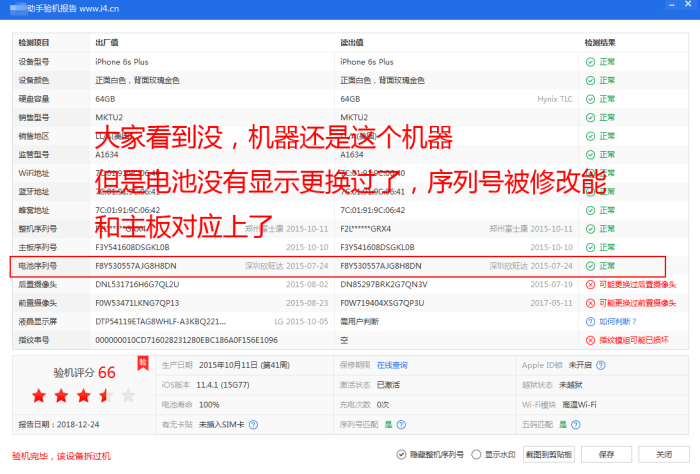
Task: Click 截图到剪贴板 button
Action: point(549,454)
